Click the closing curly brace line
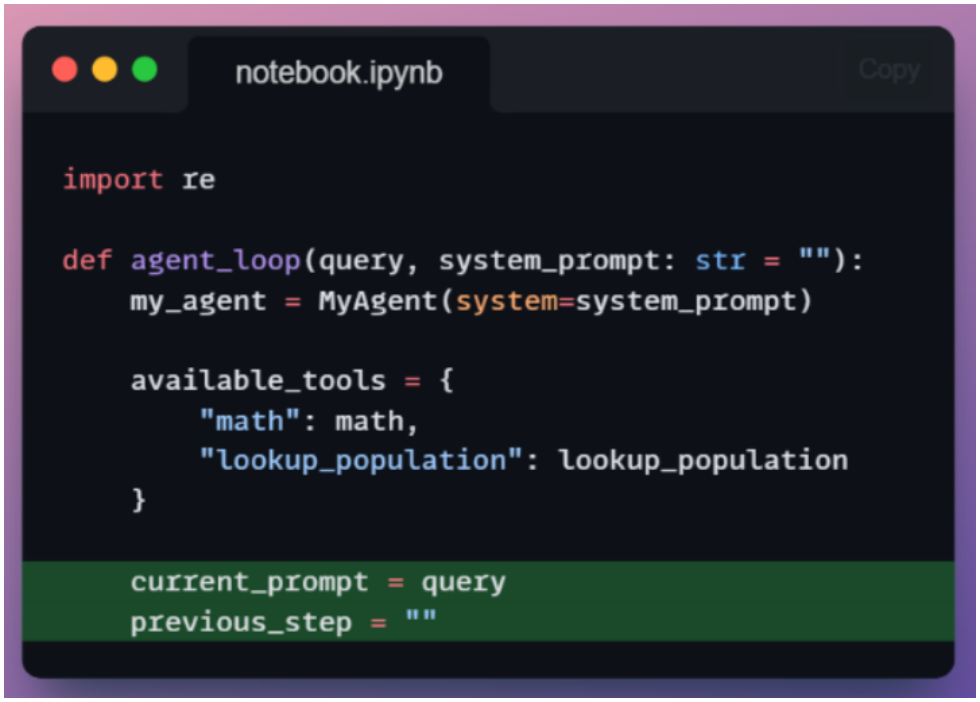The image size is (980, 702). point(138,500)
